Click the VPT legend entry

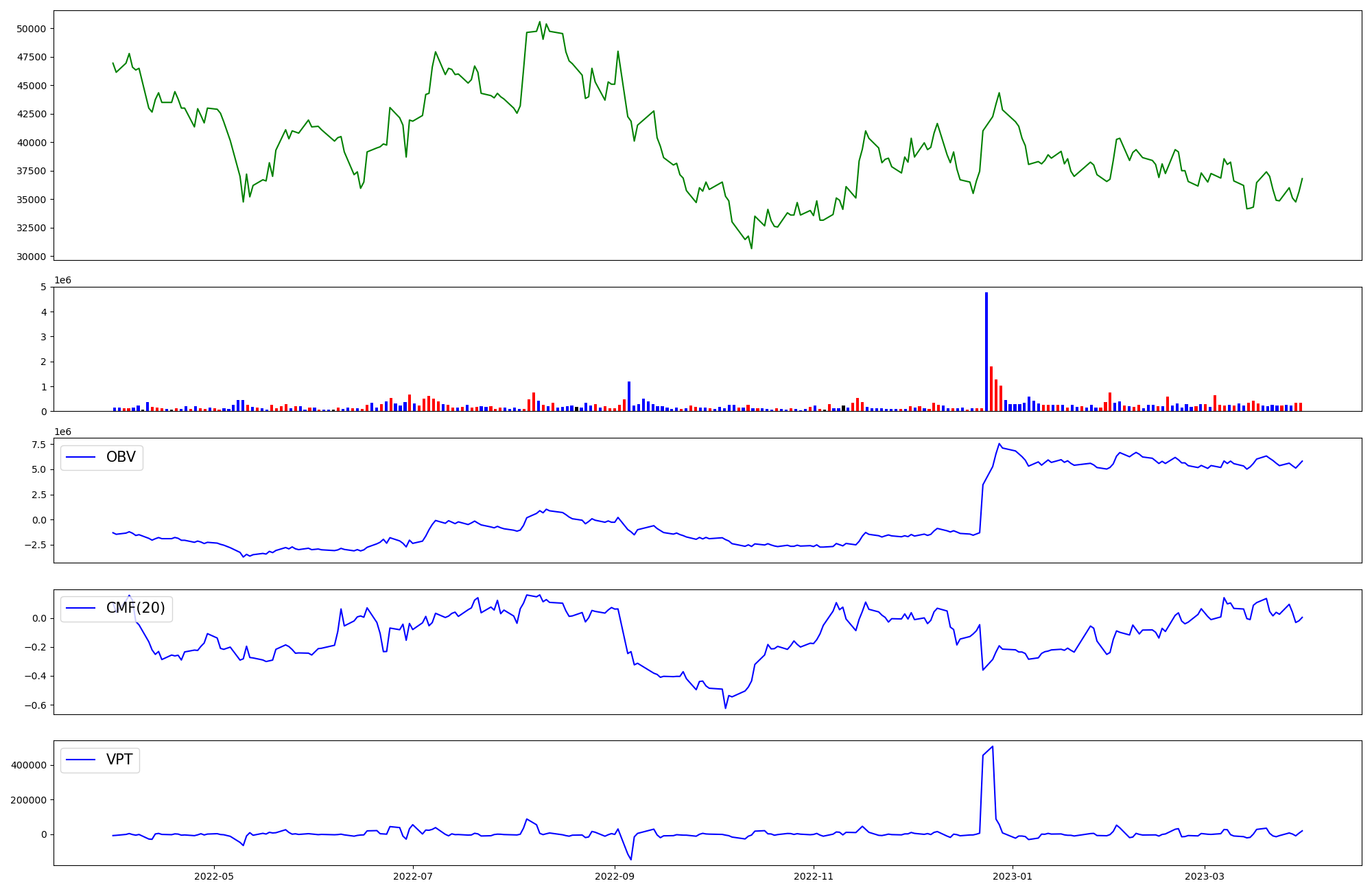point(119,760)
